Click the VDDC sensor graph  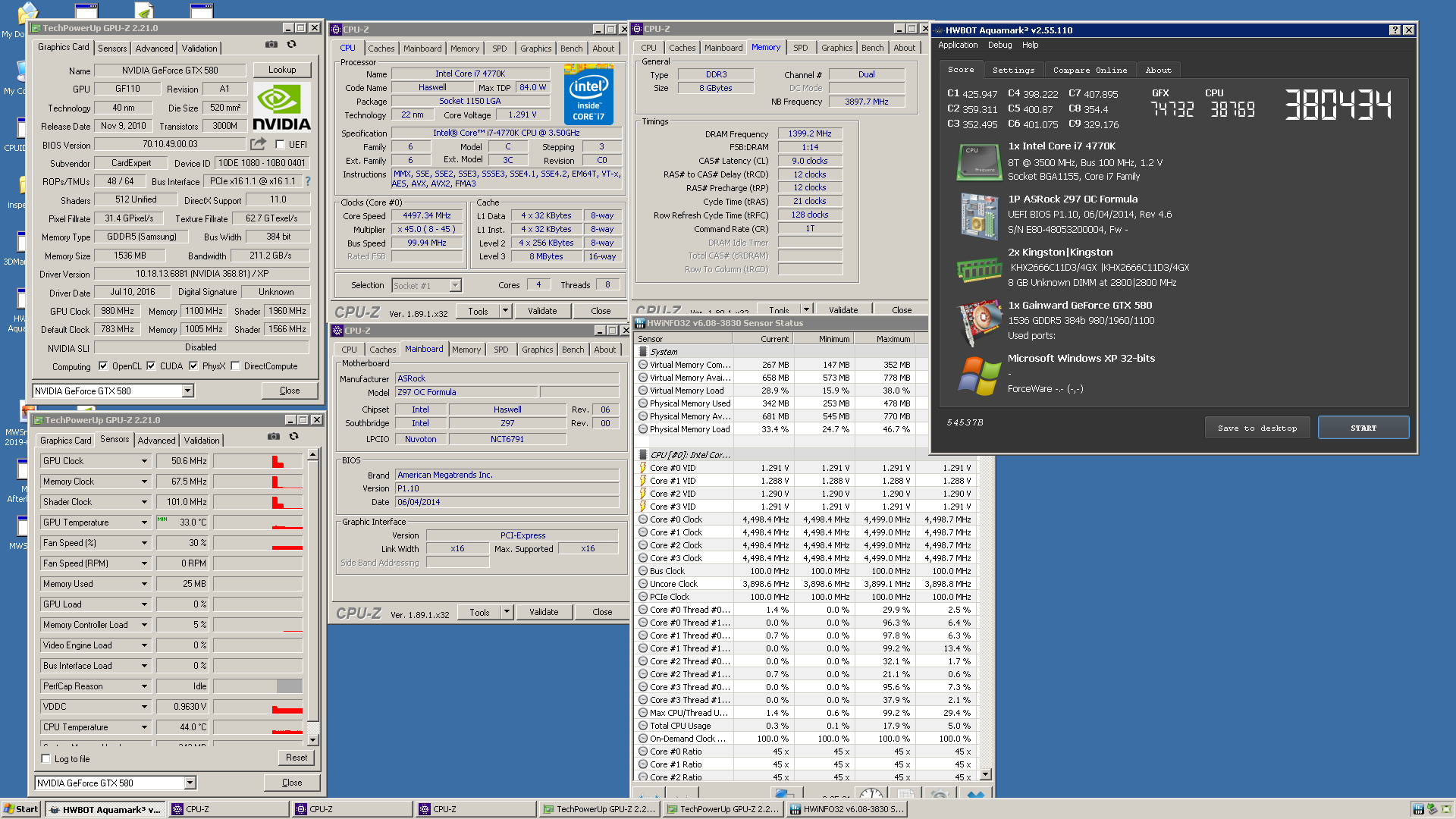pyautogui.click(x=258, y=707)
